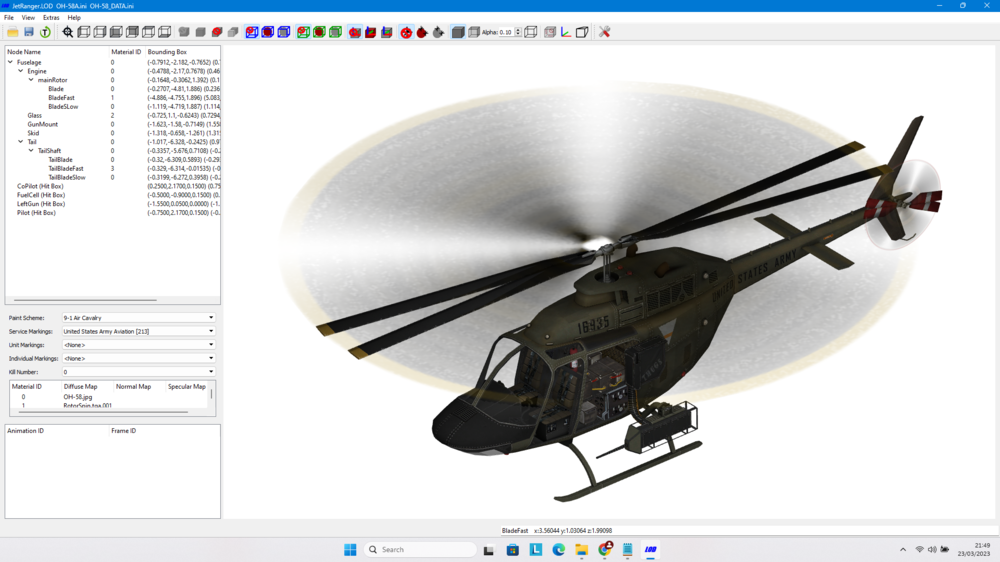This screenshot has height=562, width=1000.
Task: Select the zoom magnifier crosshair tool
Action: tap(68, 32)
